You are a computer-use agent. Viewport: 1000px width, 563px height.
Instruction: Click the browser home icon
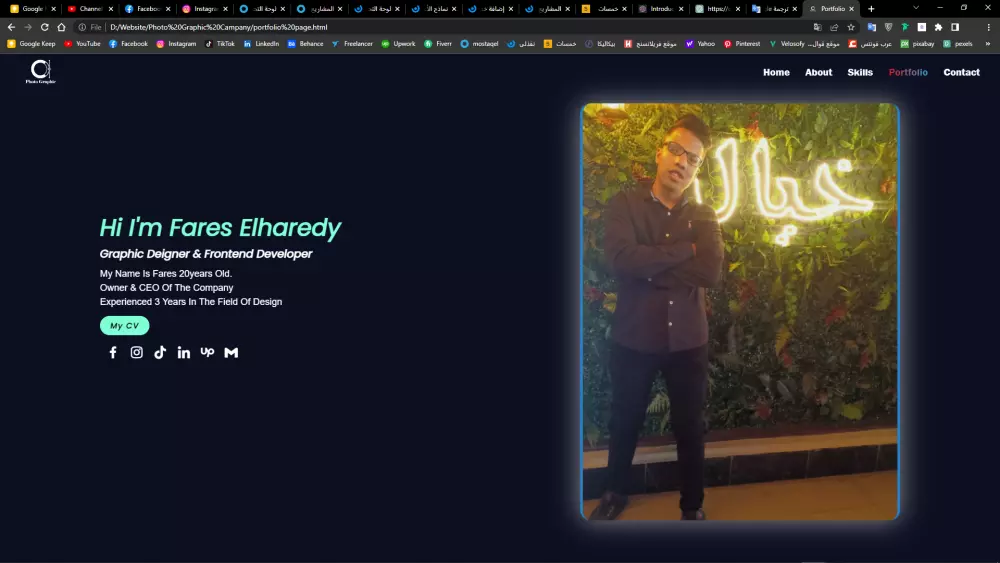click(x=61, y=27)
